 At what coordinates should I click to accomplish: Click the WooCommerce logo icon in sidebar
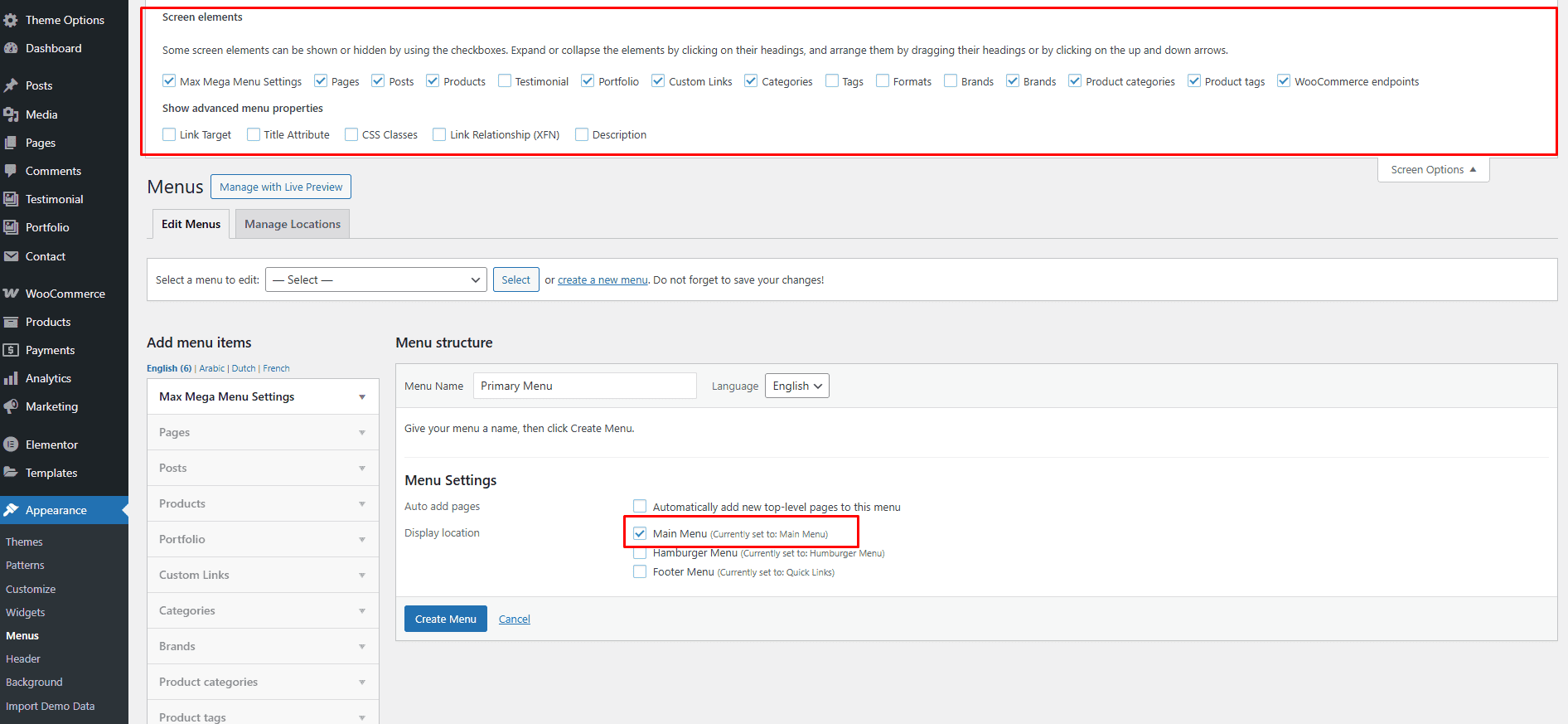(x=11, y=294)
